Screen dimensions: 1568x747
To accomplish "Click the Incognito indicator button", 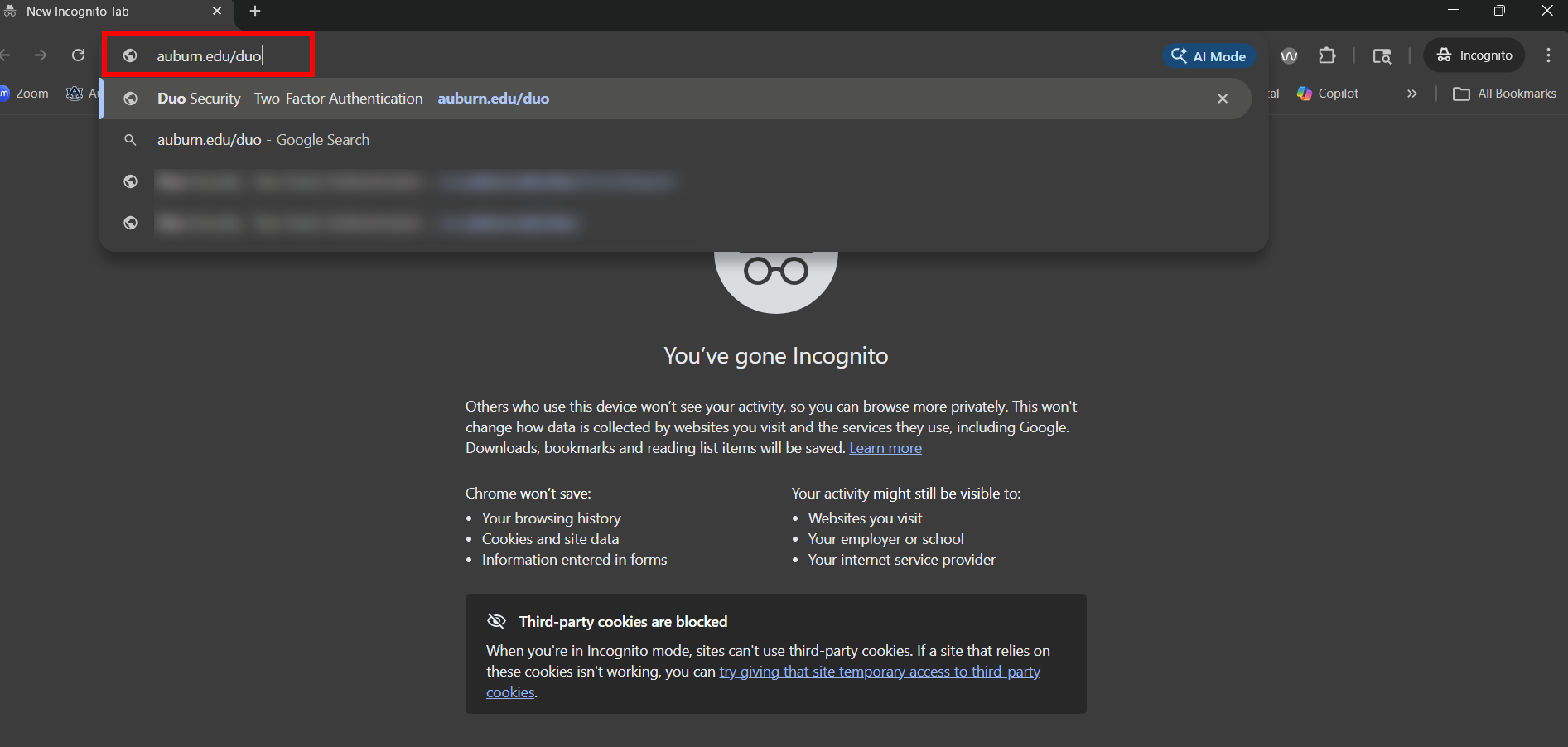I will pos(1474,55).
